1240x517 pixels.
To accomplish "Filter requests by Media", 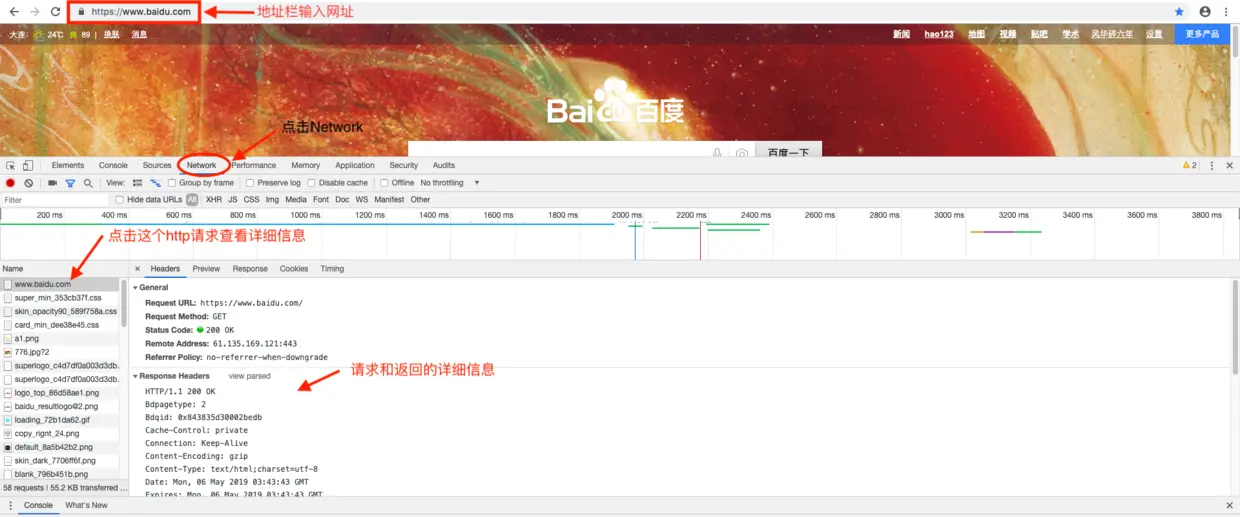I will pos(296,199).
